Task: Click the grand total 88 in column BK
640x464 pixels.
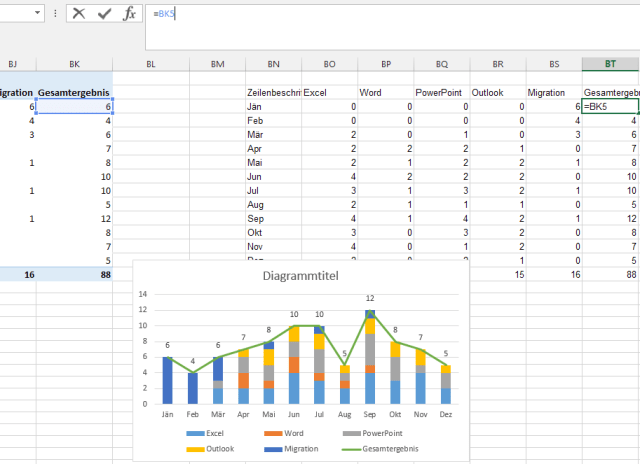Action: (74, 275)
